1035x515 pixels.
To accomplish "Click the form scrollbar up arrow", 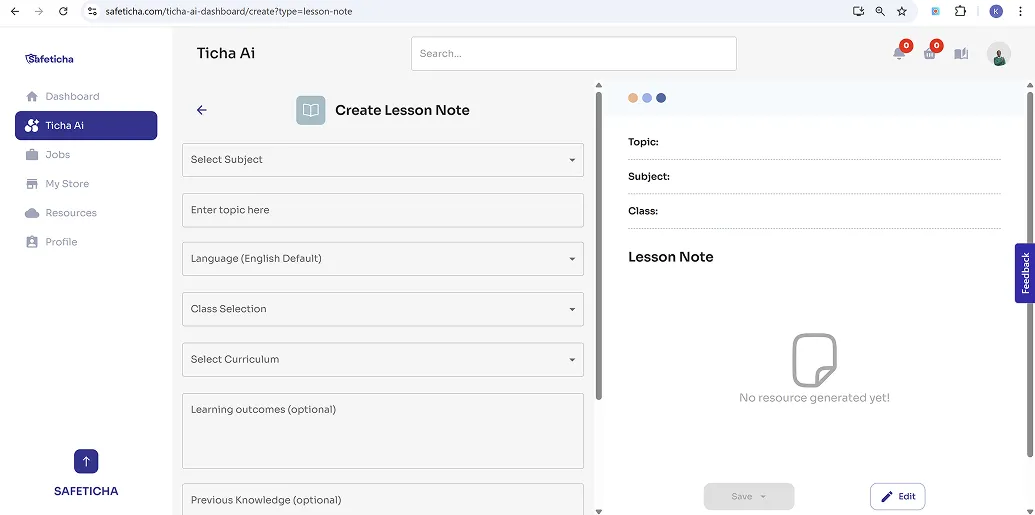I will 599,85.
